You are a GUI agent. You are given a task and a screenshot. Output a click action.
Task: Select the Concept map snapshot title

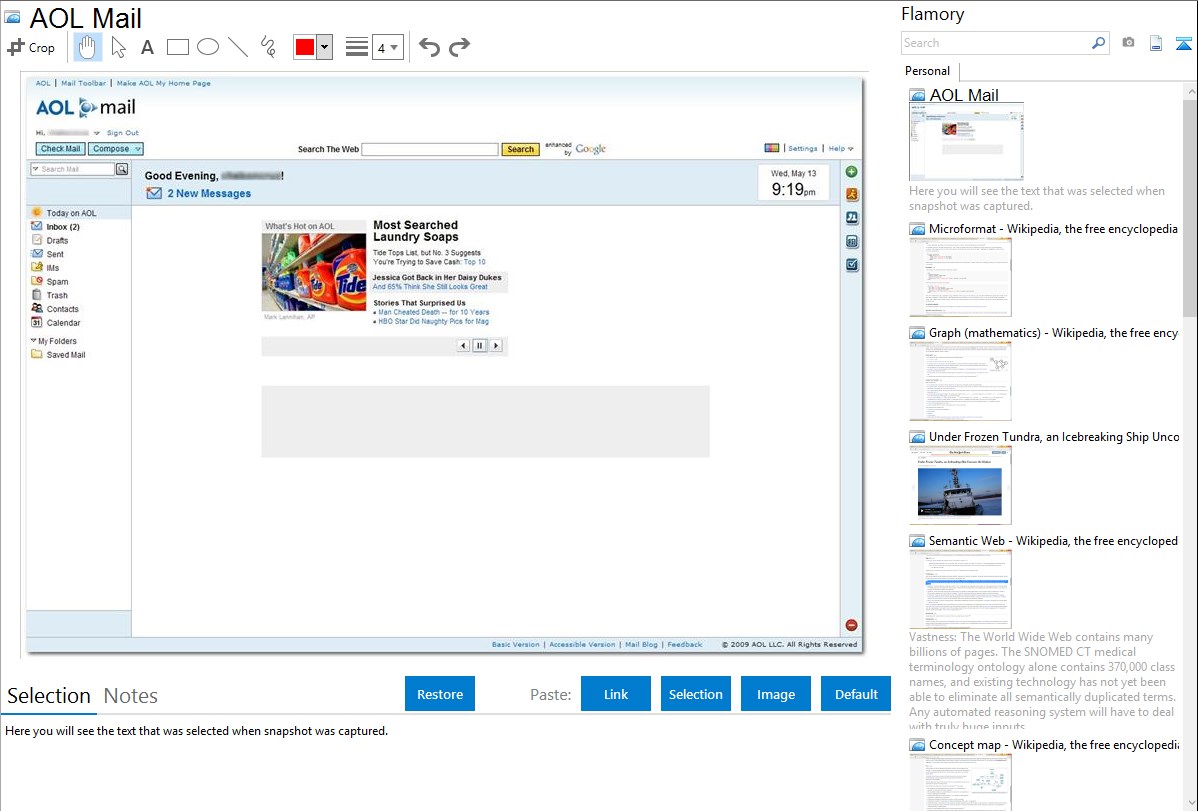click(x=1054, y=744)
